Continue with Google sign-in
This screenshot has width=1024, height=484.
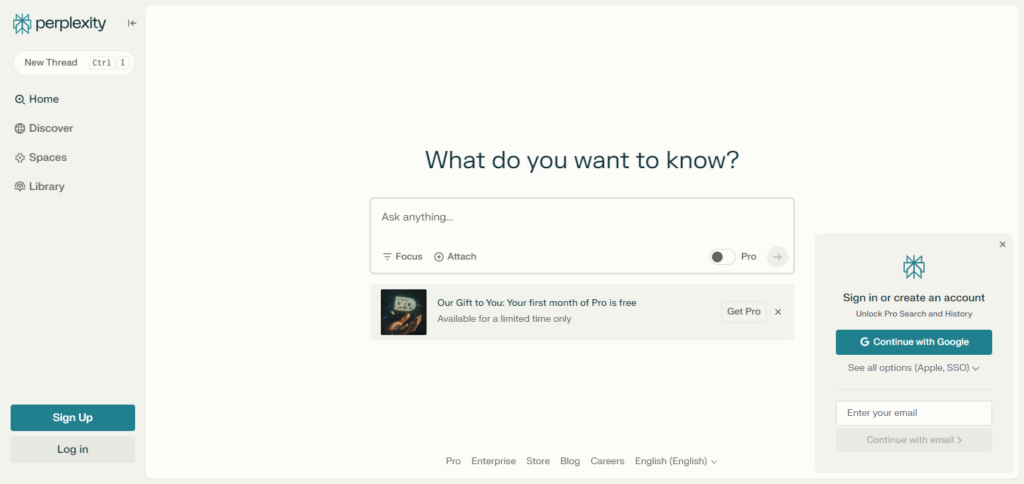(914, 342)
